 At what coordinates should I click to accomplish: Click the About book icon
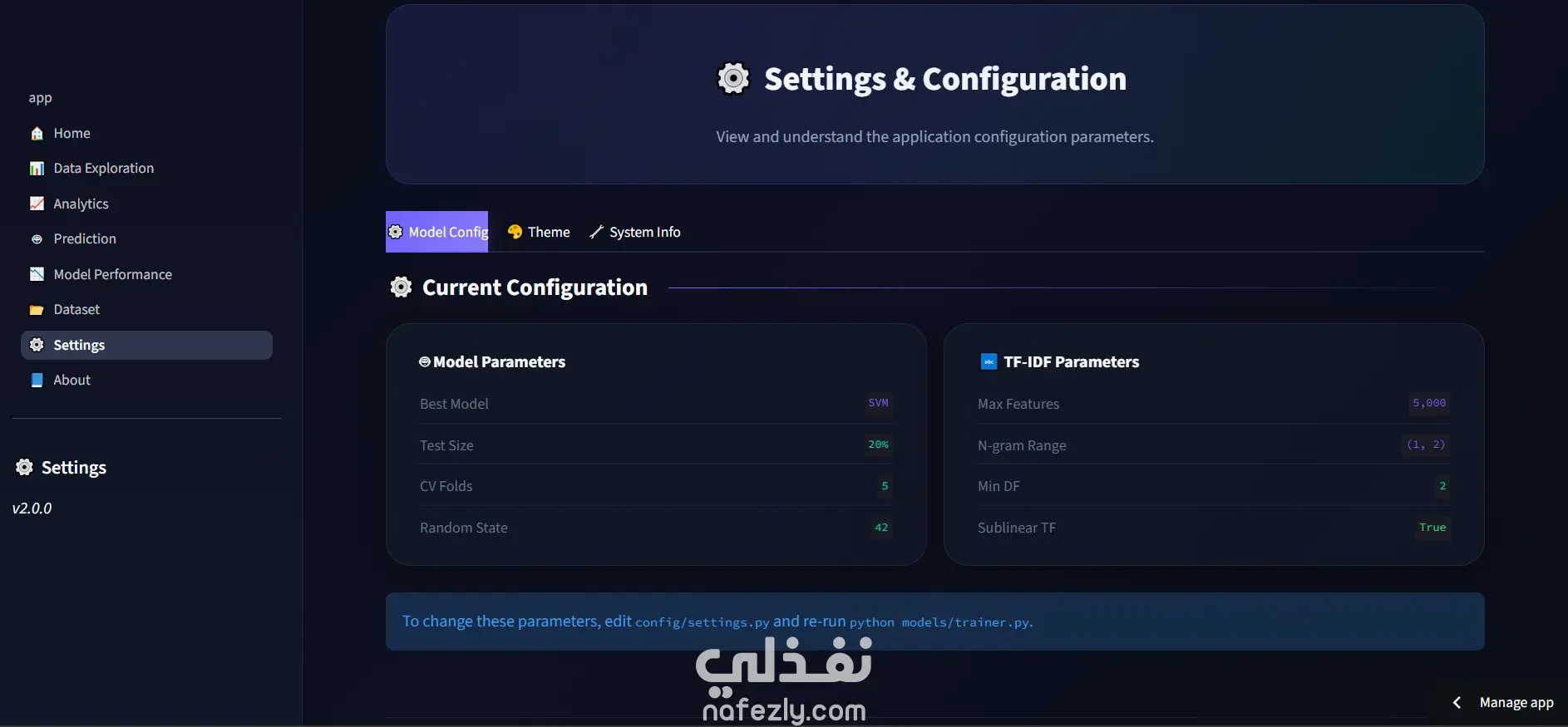coord(37,380)
